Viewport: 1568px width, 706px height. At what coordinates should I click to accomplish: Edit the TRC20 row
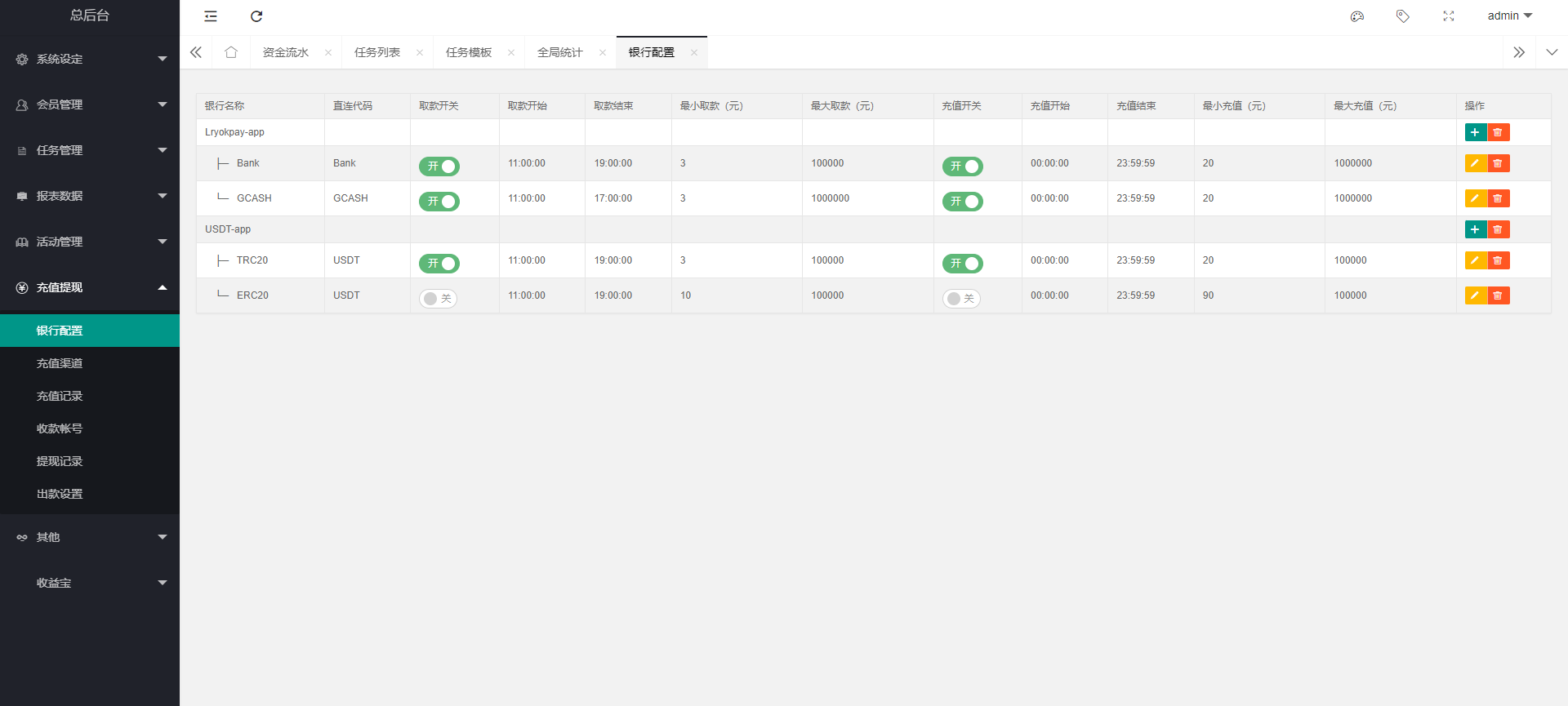tap(1475, 260)
